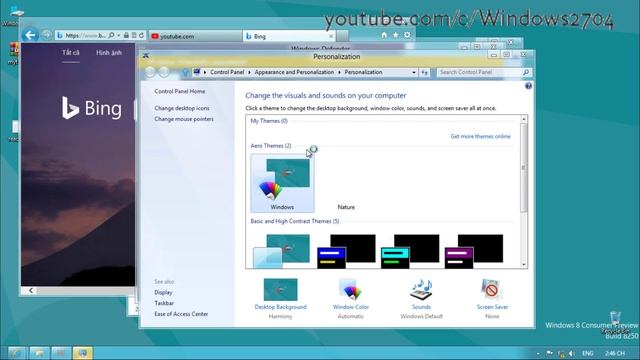The image size is (640, 360).
Task: Click Control Panel breadcrumb segment
Action: [x=227, y=72]
